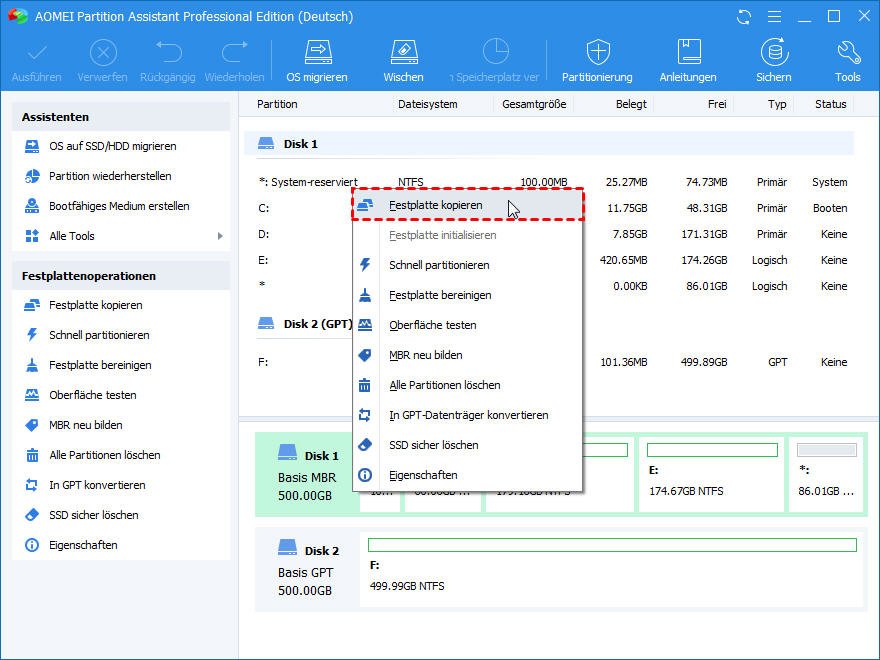
Task: Sort by the Gesamtgröße column header
Action: click(534, 104)
